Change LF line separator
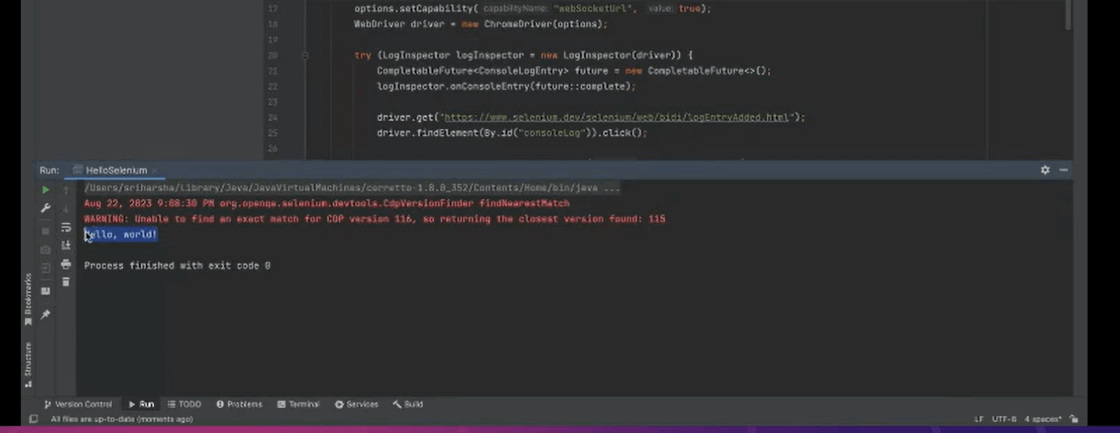The image size is (1120, 433). pyautogui.click(x=979, y=419)
